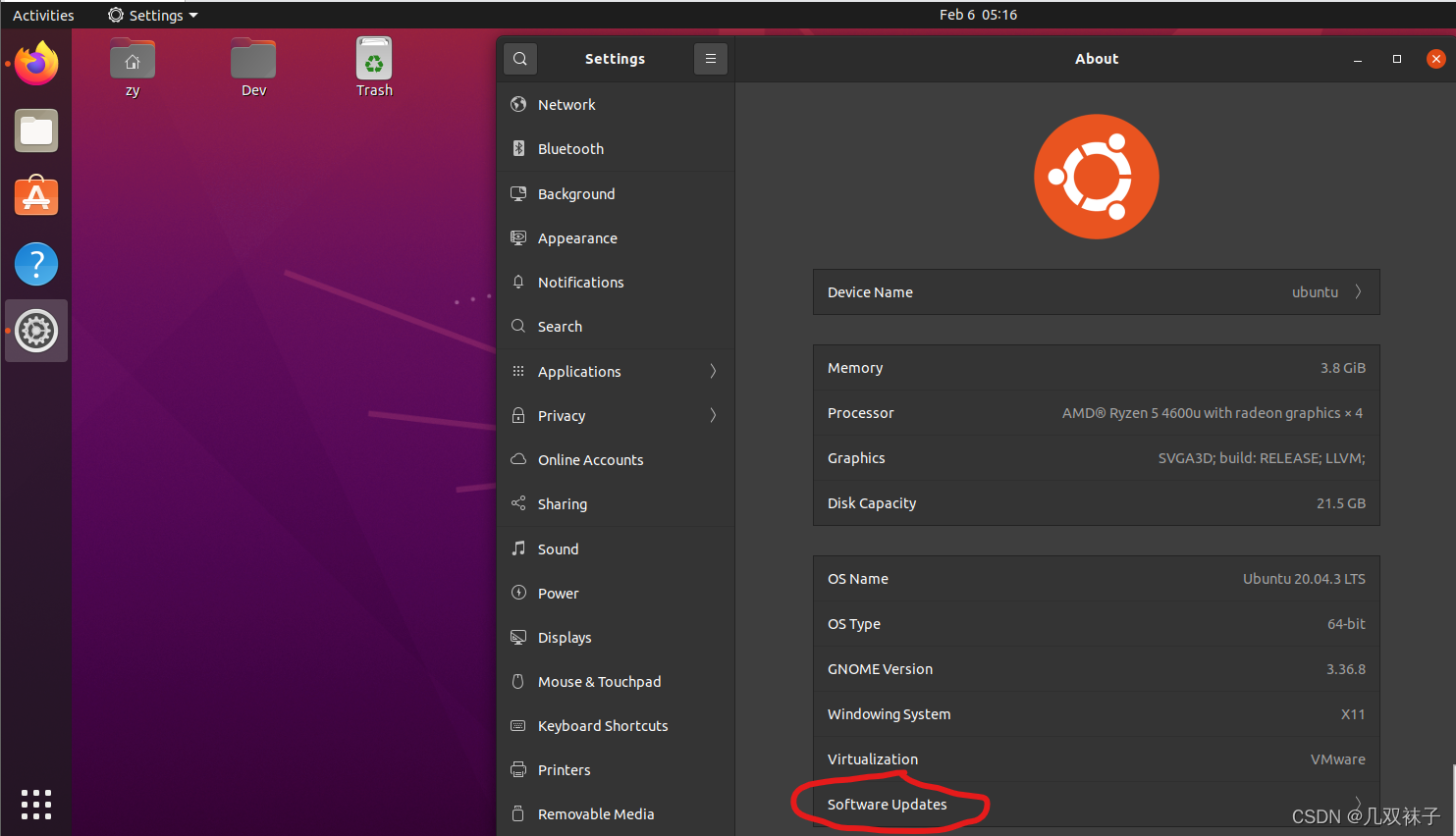
Task: Click the Memory value 3.8 GiB
Action: (1342, 368)
